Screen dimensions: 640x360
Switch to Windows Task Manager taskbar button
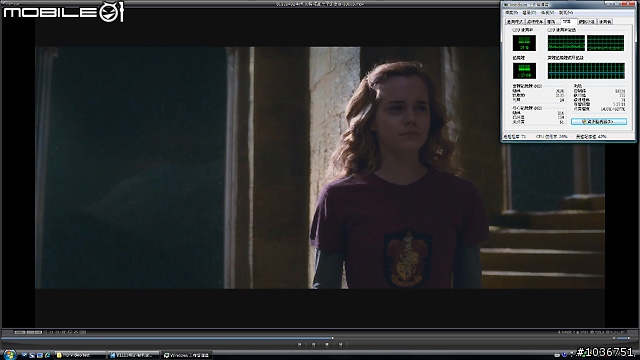(186, 356)
